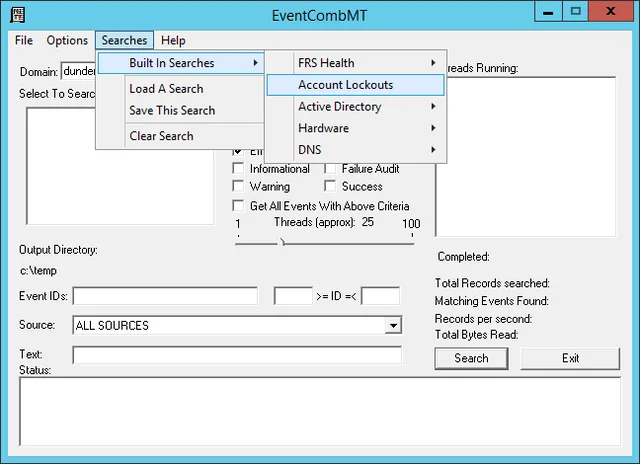Open the Help menu

pos(173,40)
